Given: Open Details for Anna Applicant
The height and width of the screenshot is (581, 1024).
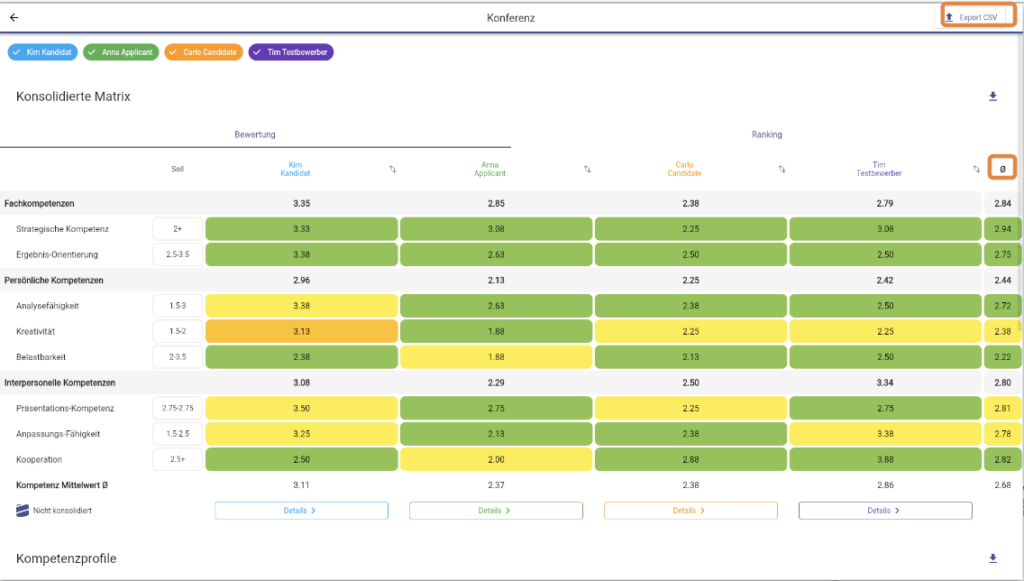Looking at the screenshot, I should coord(495,510).
